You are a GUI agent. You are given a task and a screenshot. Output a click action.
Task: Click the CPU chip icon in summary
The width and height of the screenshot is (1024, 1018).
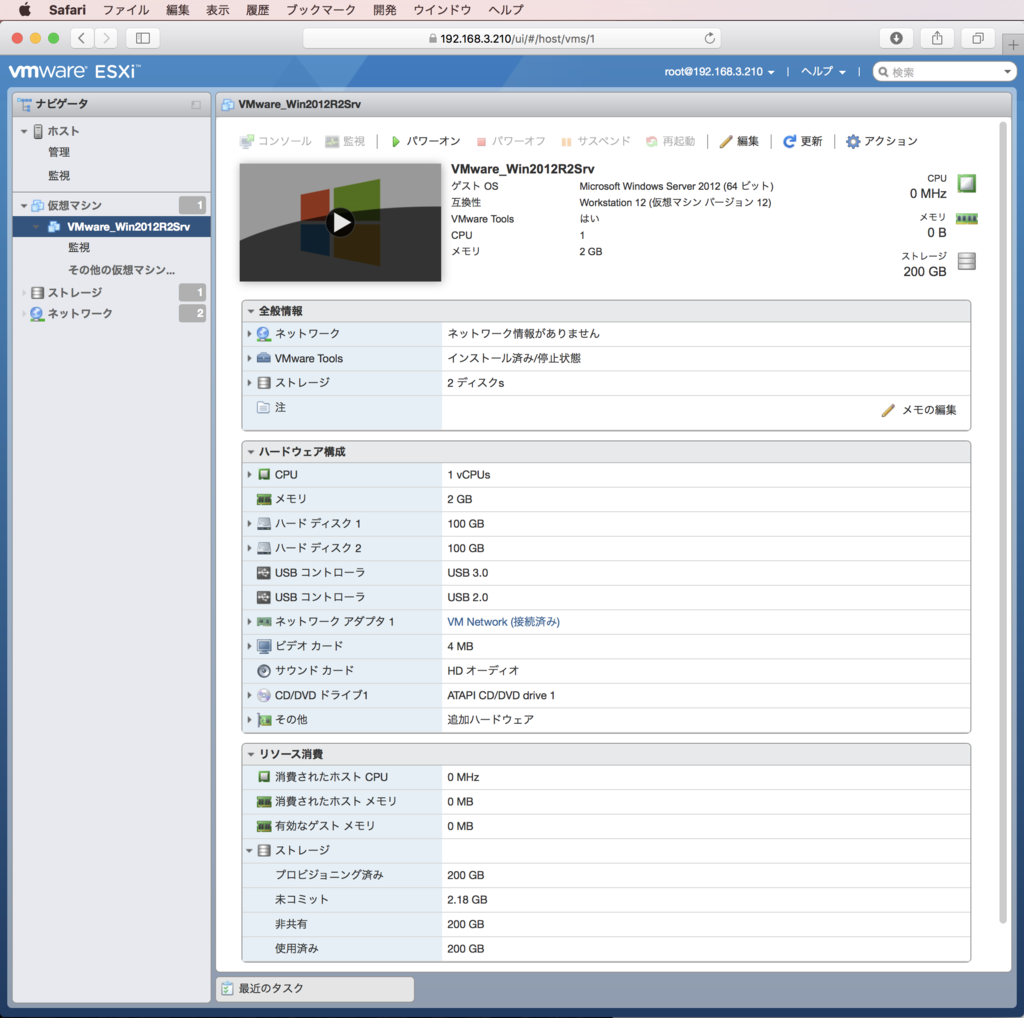coord(967,183)
